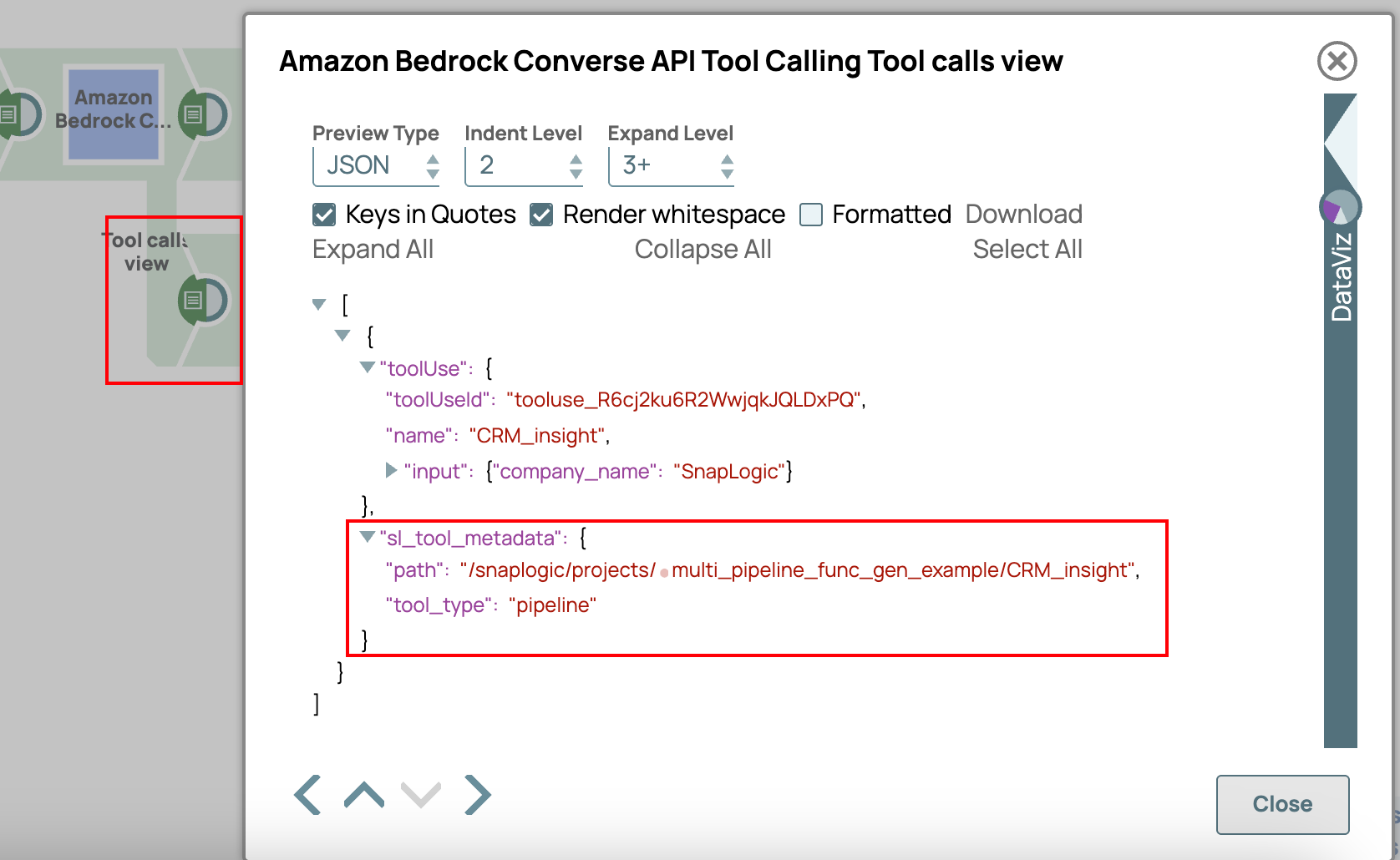
Task: Collapse the sl_tool_metadata node
Action: [368, 537]
